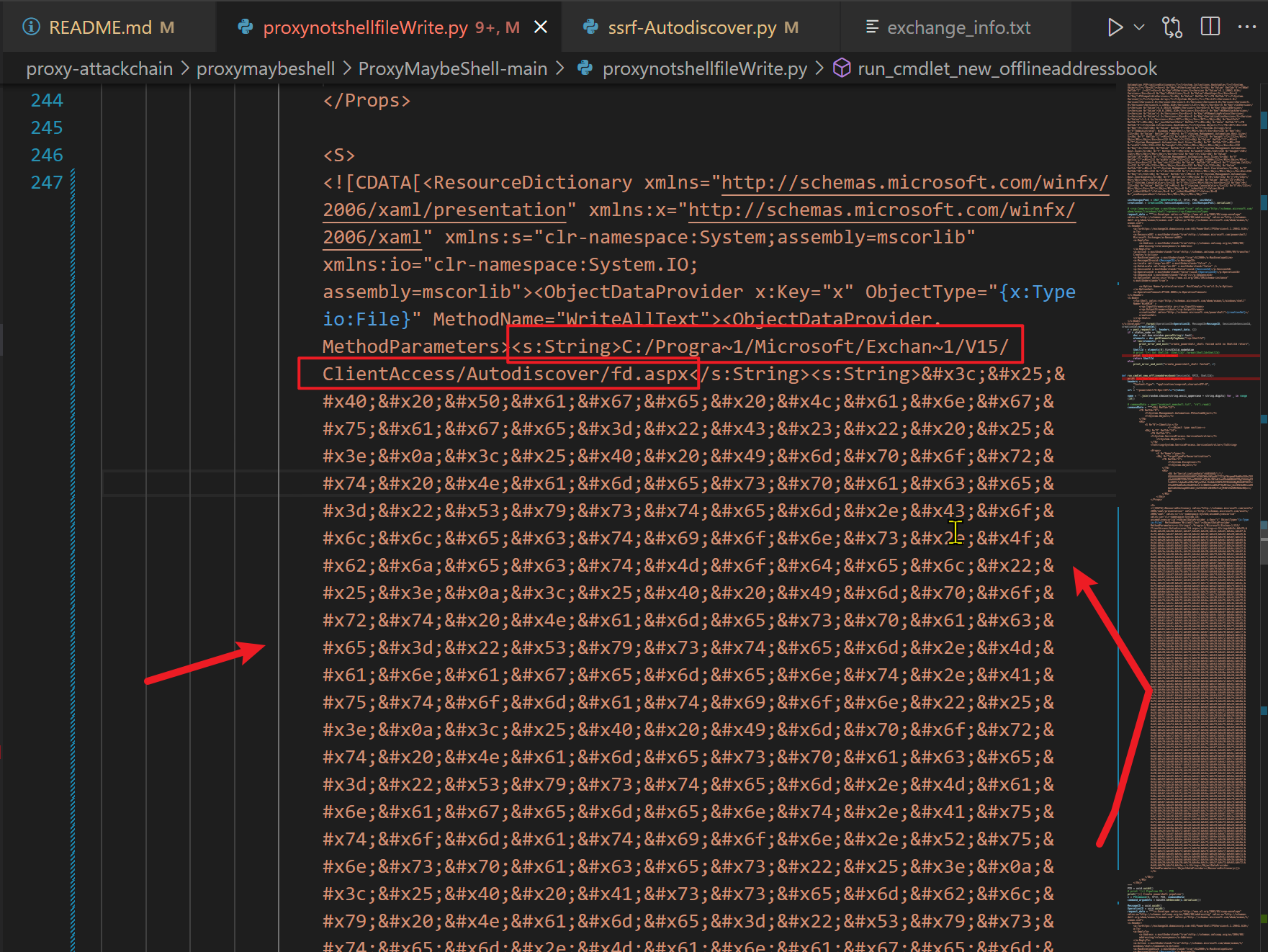1268x952 pixels.
Task: Close the proxynotshellfileWrite.py tab
Action: pyautogui.click(x=541, y=27)
